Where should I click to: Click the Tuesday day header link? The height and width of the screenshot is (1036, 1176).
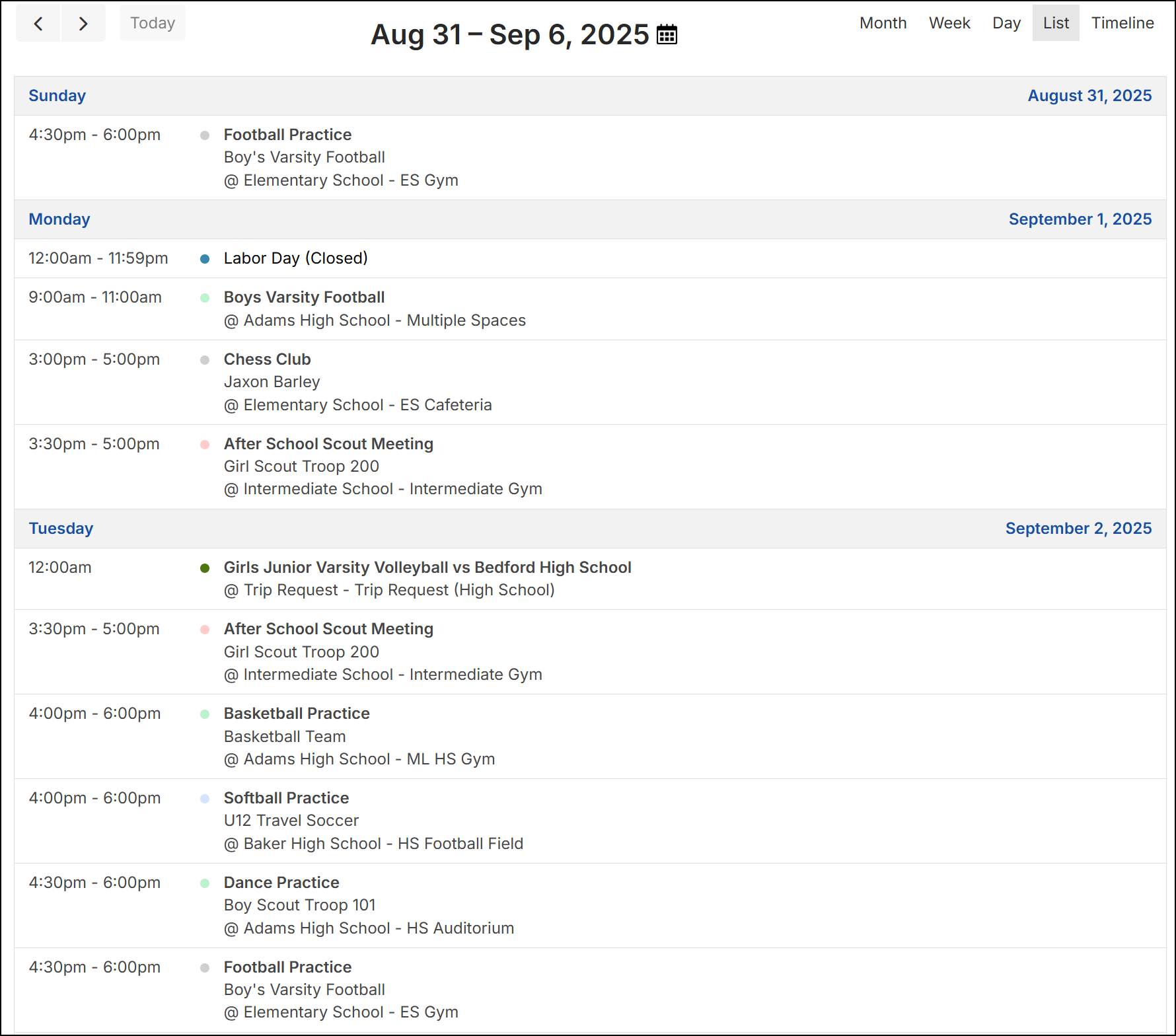point(61,529)
